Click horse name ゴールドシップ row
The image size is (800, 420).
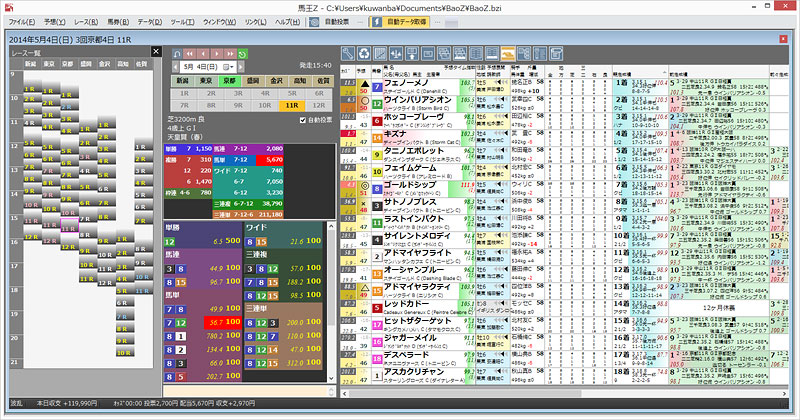click(410, 184)
